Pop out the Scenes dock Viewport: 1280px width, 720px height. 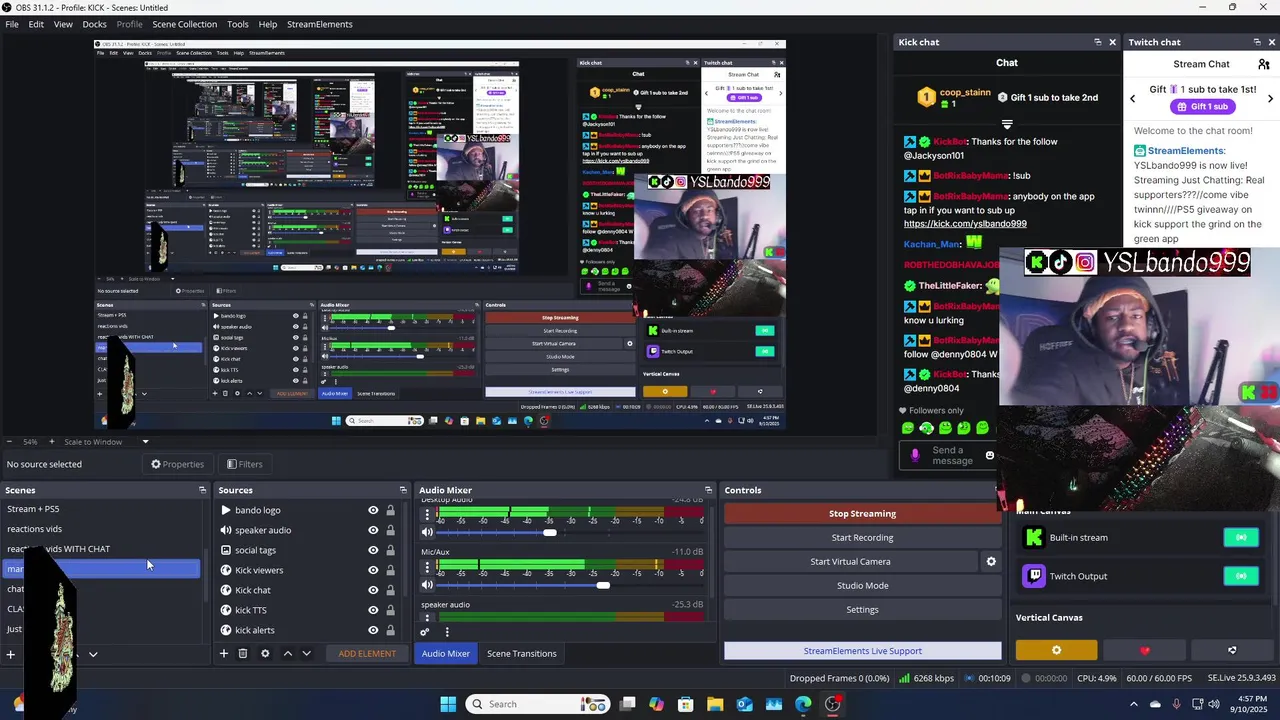click(x=202, y=490)
